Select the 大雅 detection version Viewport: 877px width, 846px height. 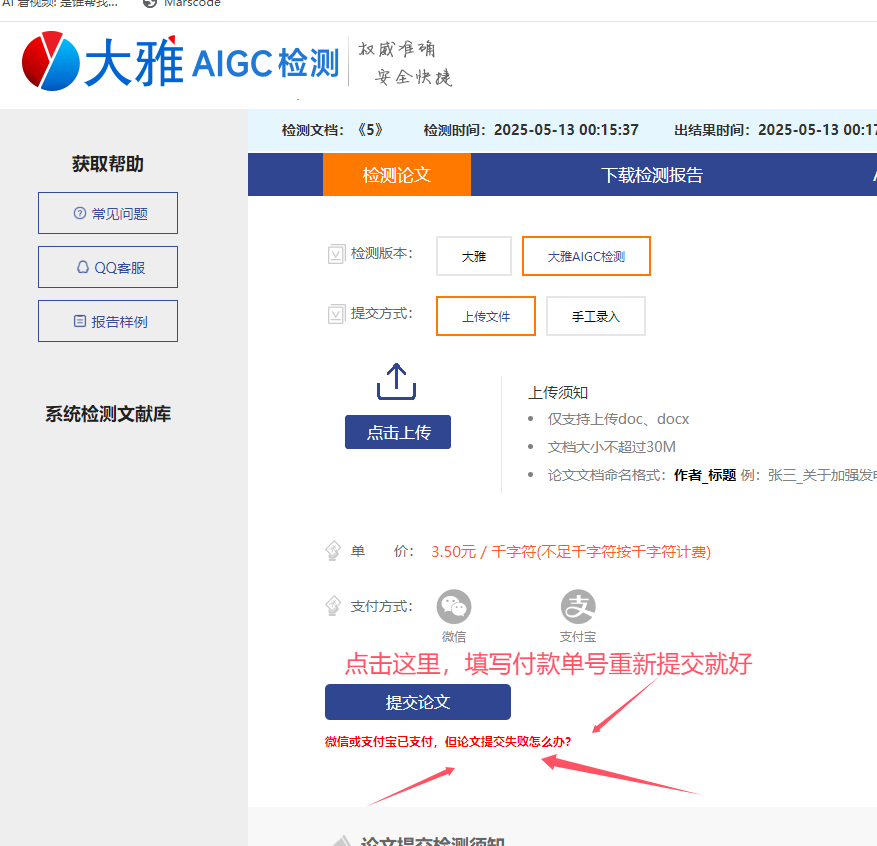click(474, 256)
